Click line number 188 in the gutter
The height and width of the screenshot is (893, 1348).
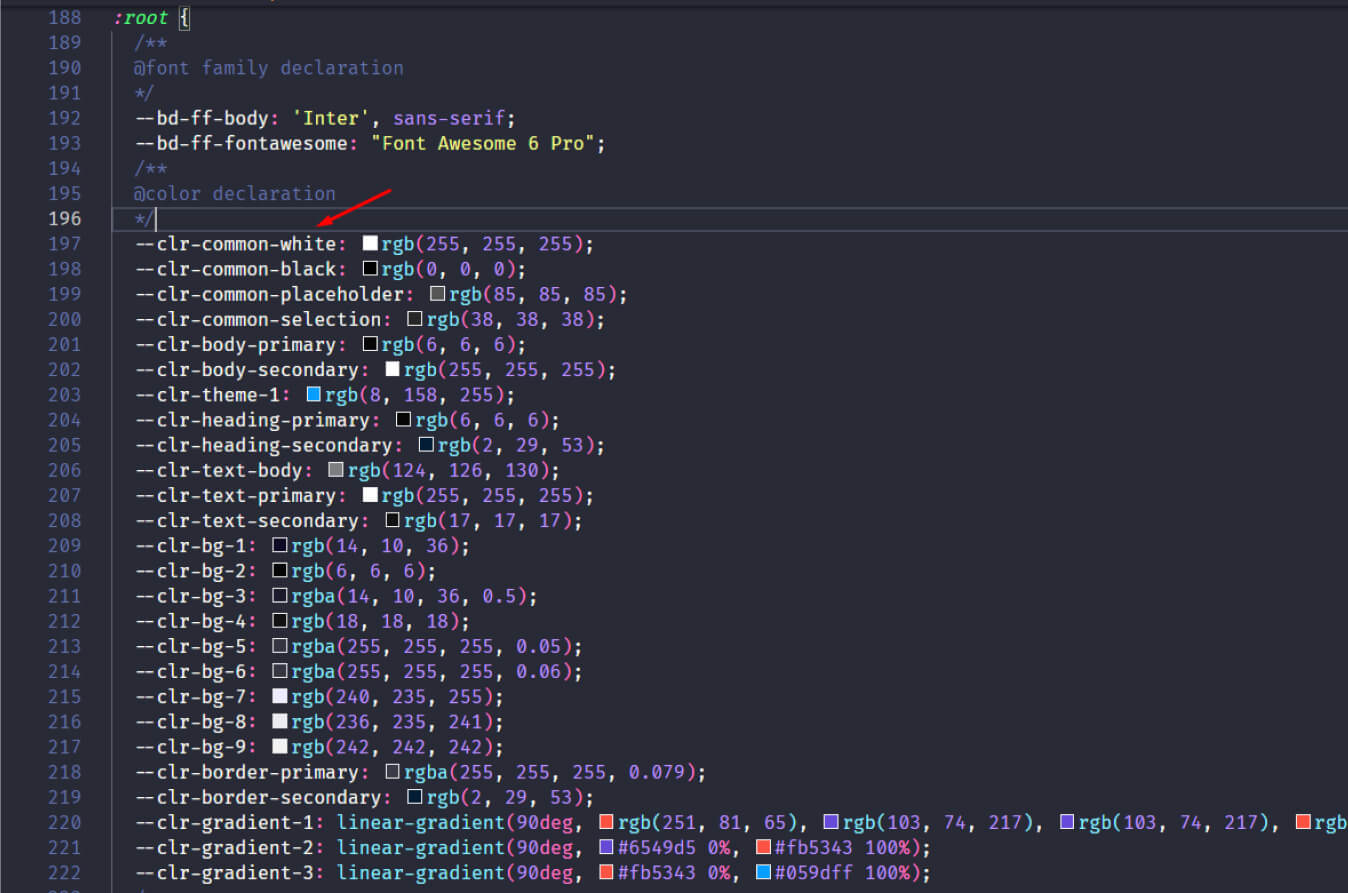65,18
